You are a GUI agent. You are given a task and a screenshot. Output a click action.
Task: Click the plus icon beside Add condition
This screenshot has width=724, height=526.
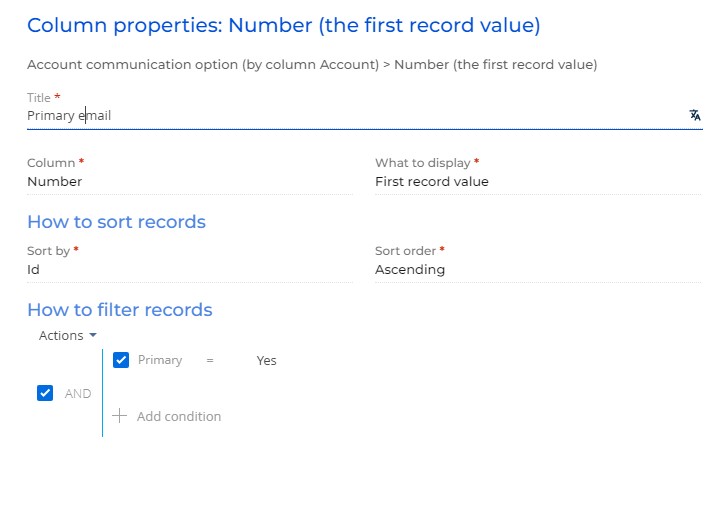pos(119,416)
